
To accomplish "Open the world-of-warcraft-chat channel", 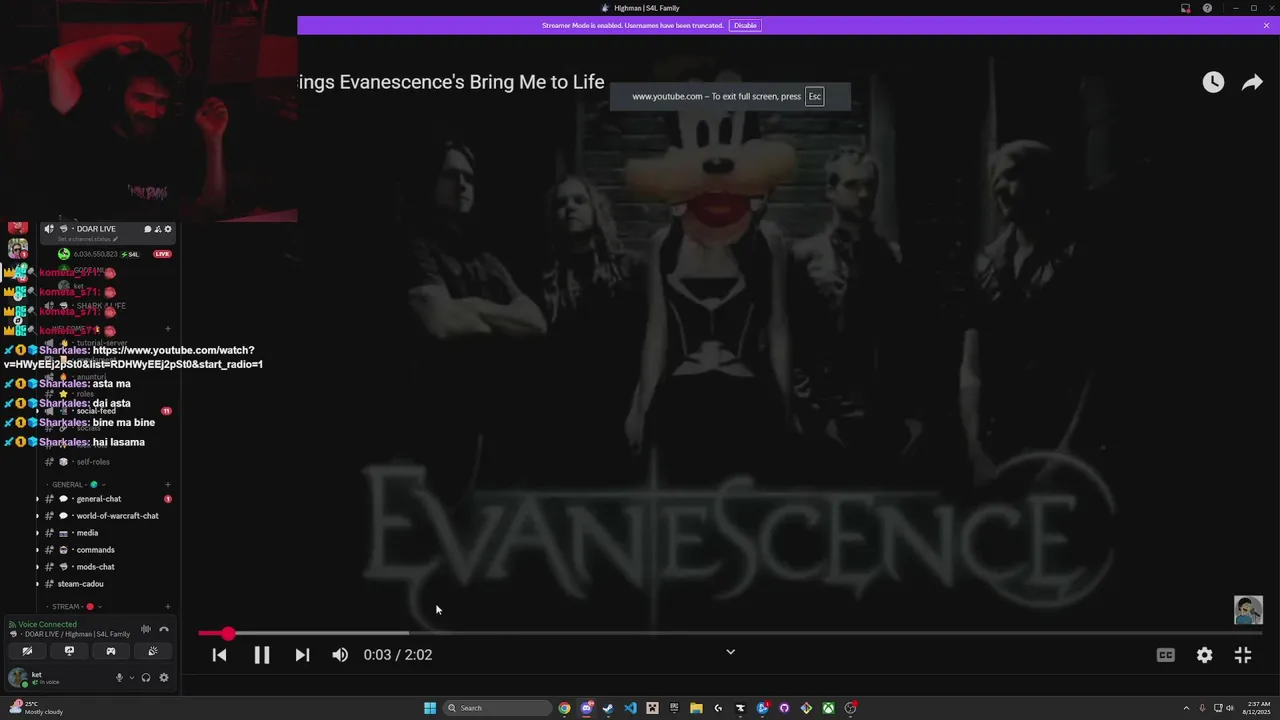I will pyautogui.click(x=117, y=516).
